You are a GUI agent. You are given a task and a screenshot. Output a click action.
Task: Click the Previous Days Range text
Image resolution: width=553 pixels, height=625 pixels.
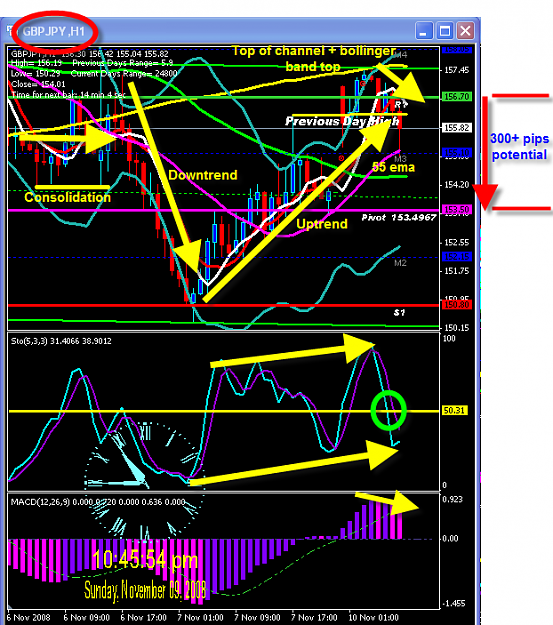pos(123,63)
